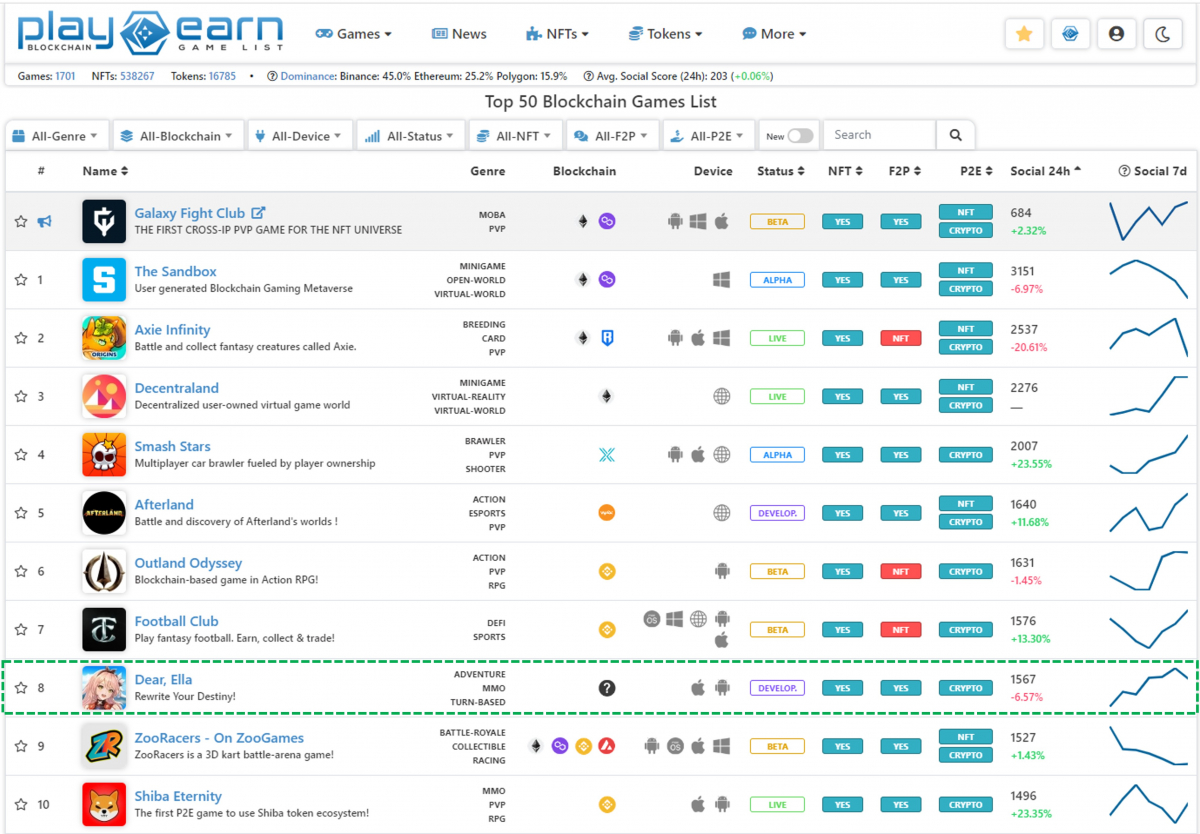Open Galaxy Fight Club external link icon
1200x834 pixels.
coord(258,213)
